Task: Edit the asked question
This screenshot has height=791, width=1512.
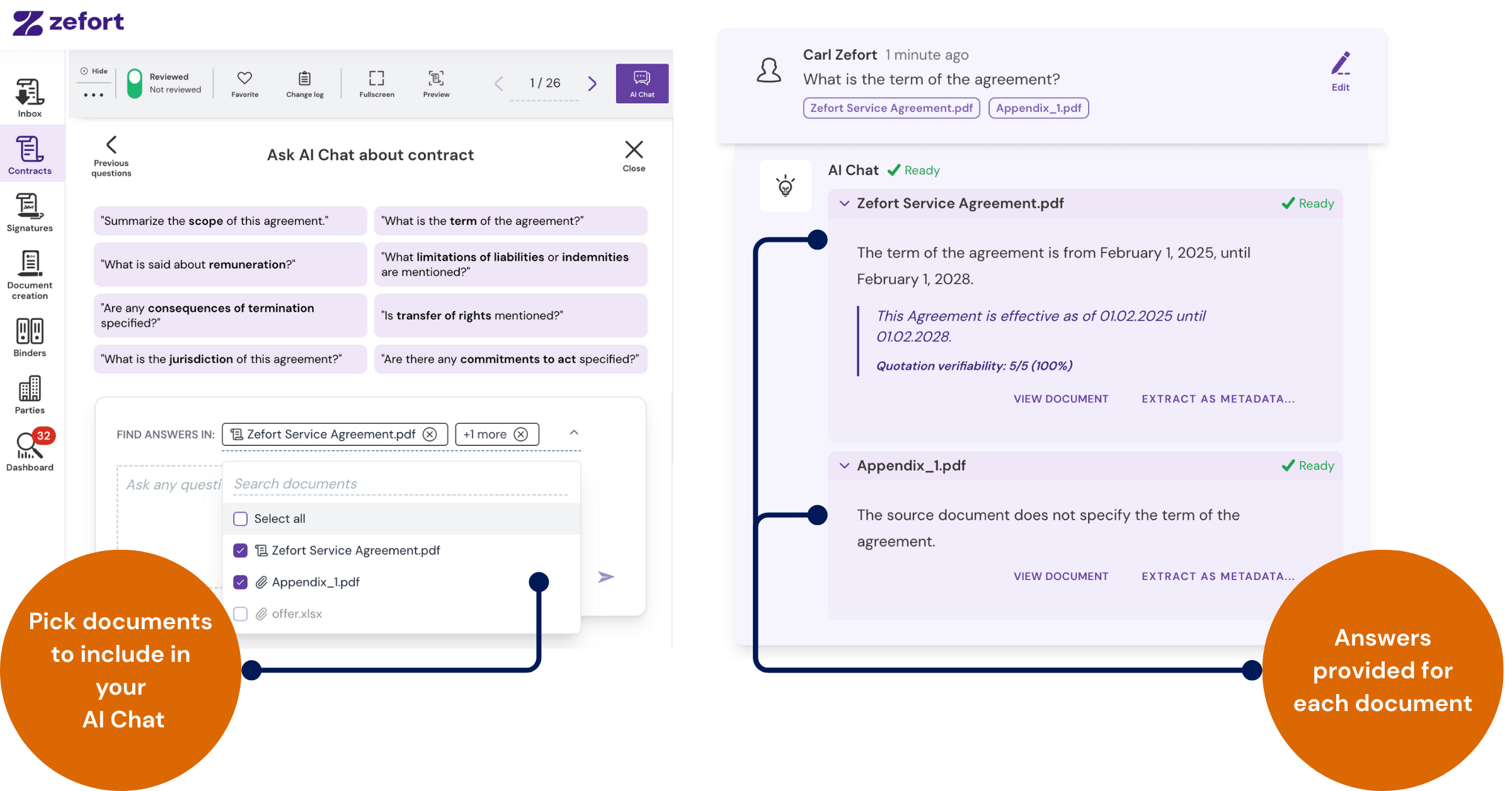Action: coord(1341,71)
